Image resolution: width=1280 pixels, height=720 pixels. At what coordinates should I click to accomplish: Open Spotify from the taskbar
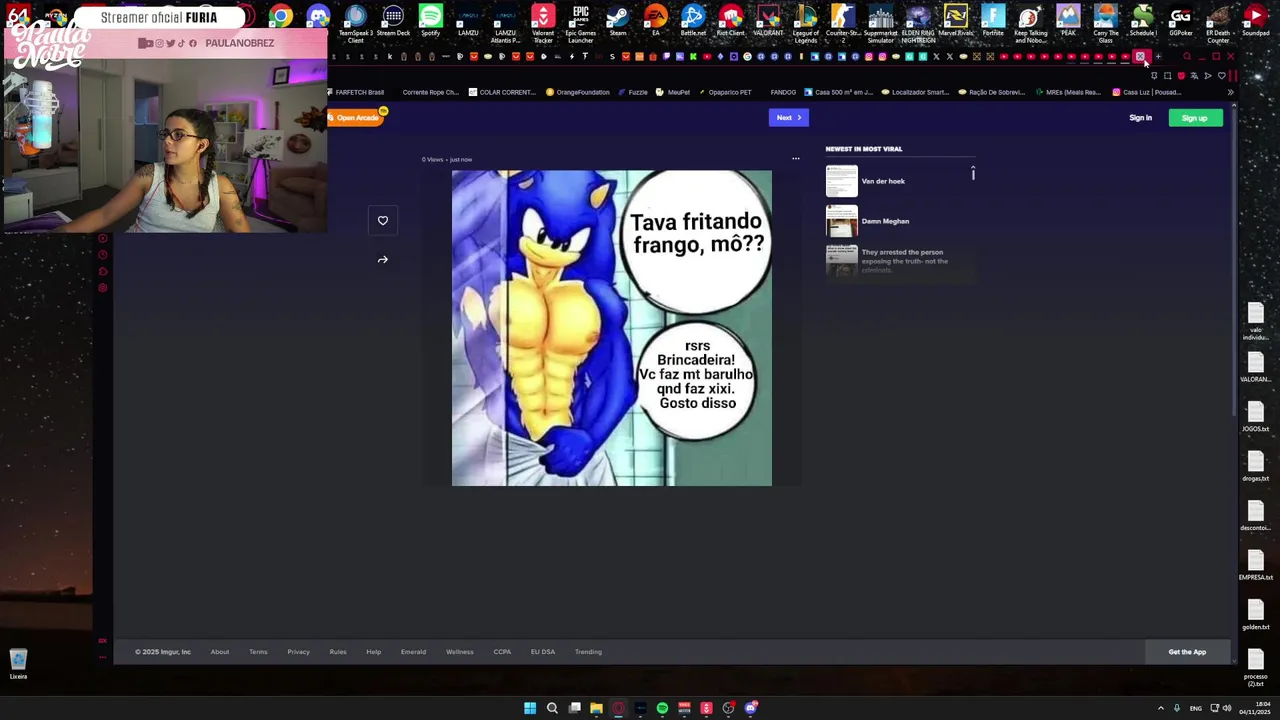[x=662, y=708]
